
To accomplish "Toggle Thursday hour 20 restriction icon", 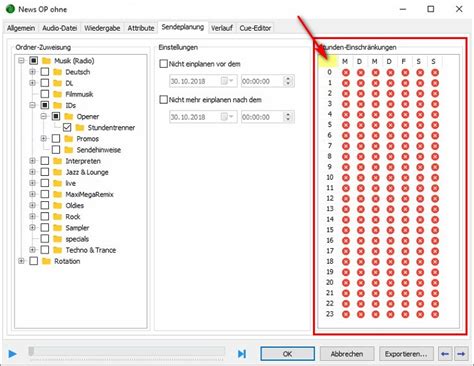I will 390,282.
